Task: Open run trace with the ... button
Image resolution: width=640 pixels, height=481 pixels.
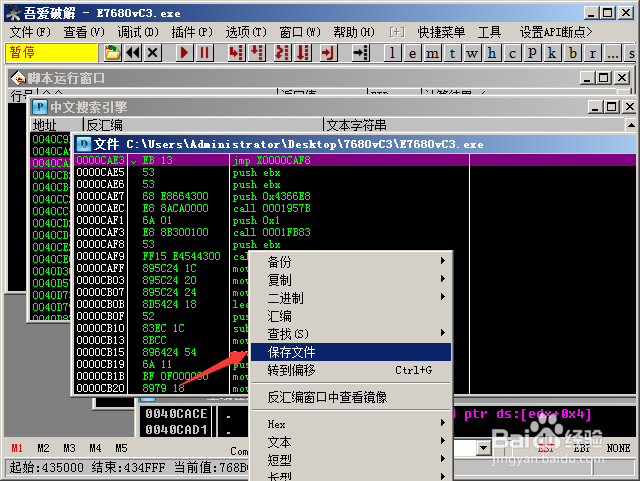Action: (613, 53)
